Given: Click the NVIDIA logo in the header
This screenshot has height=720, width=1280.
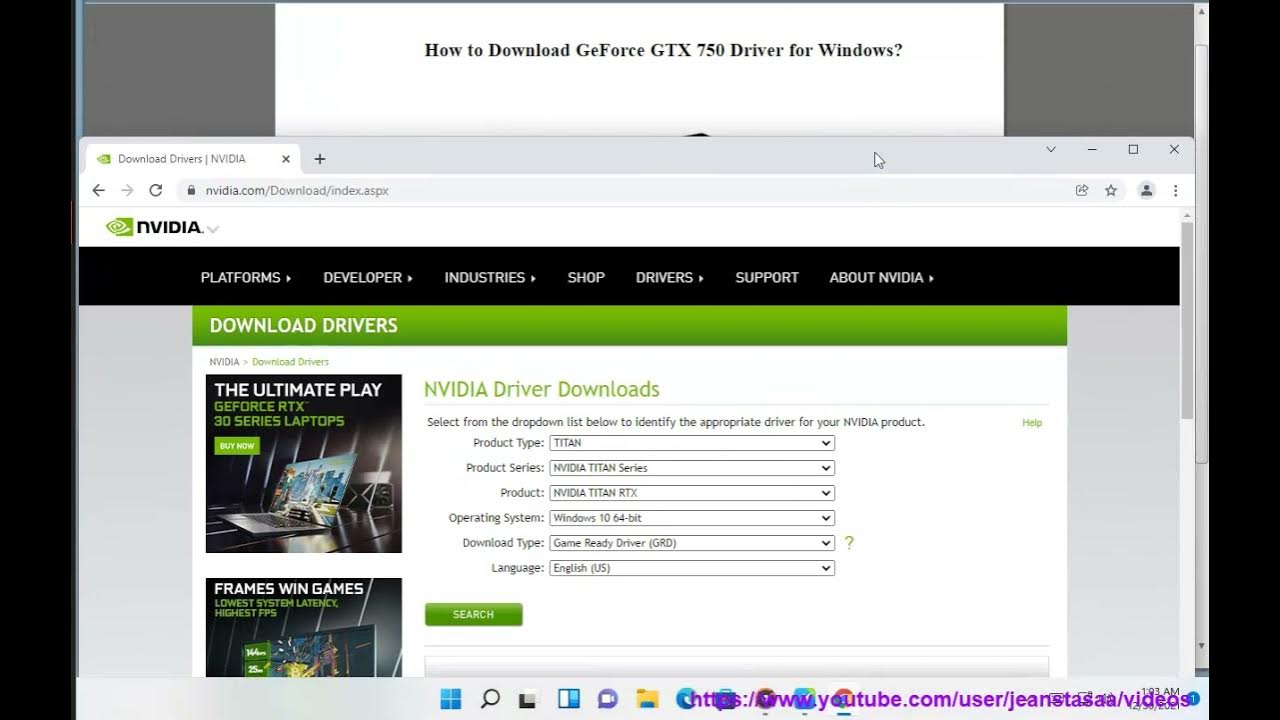Looking at the screenshot, I should [x=154, y=227].
